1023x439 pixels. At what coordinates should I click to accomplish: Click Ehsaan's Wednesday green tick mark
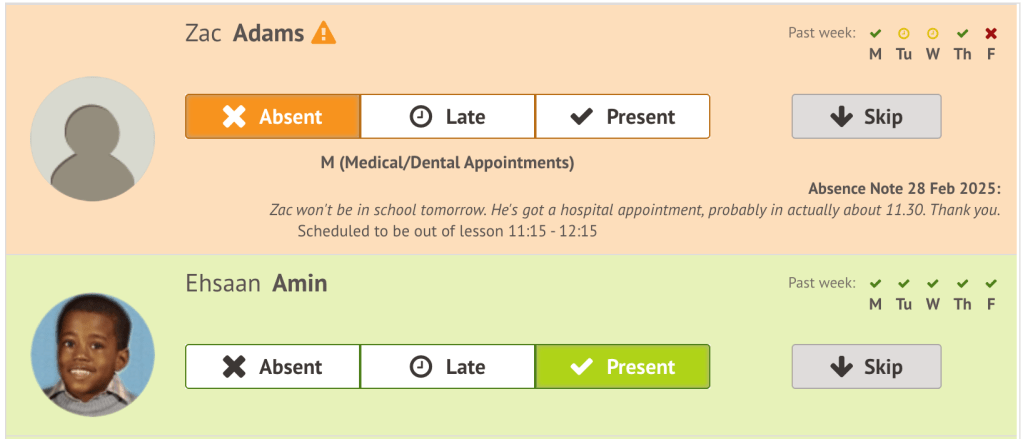[933, 283]
